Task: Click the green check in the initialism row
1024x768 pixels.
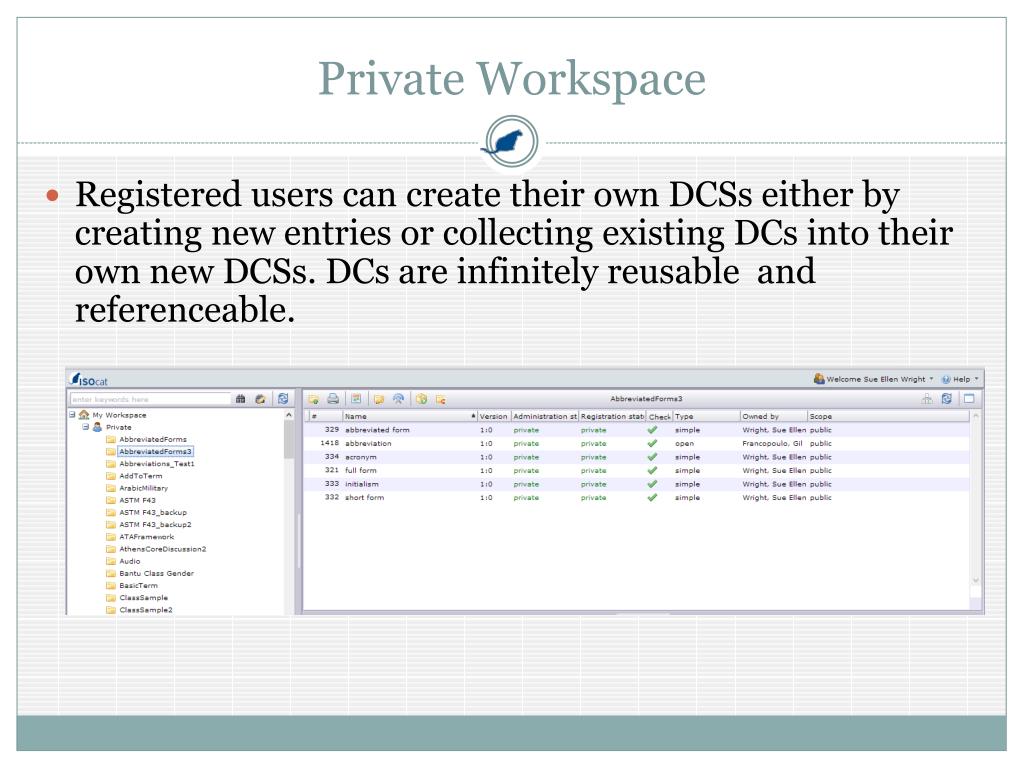Action: (652, 484)
